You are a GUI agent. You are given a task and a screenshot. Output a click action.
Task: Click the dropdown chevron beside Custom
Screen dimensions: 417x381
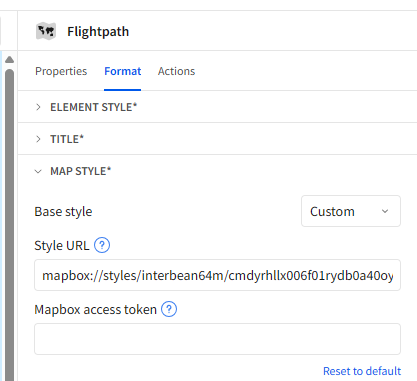pos(385,211)
